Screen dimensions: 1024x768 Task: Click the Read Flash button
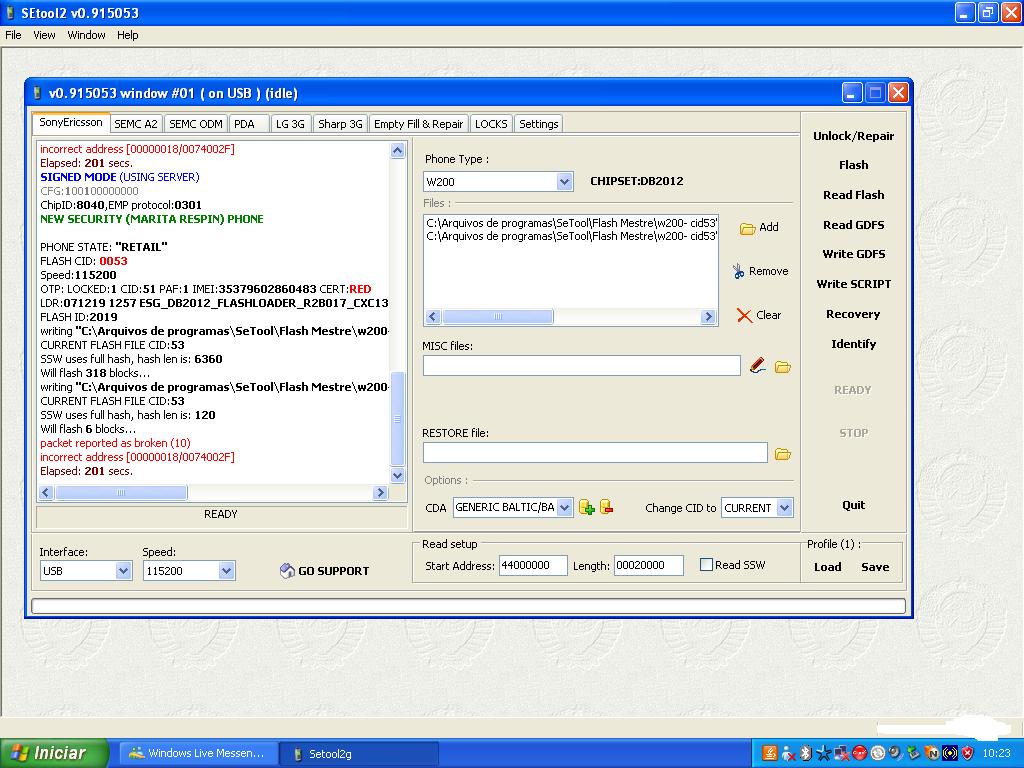pyautogui.click(x=854, y=195)
